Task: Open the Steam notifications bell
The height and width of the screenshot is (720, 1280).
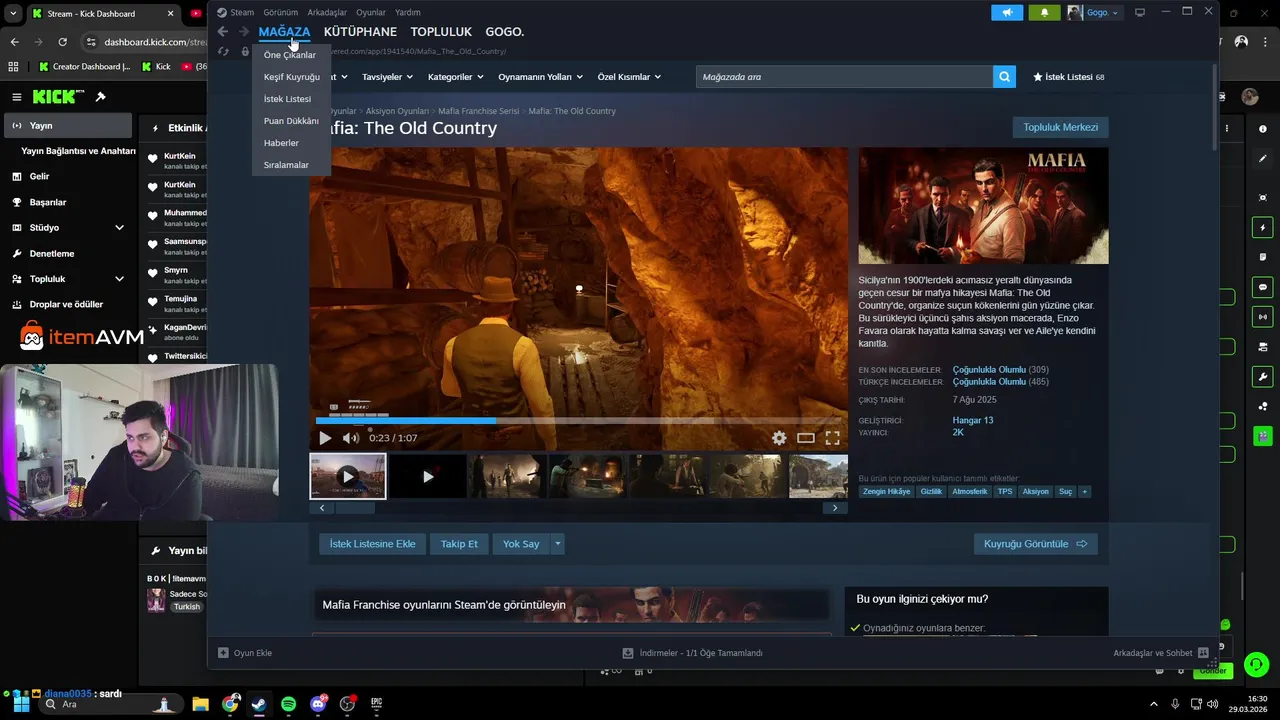Action: coord(1044,12)
